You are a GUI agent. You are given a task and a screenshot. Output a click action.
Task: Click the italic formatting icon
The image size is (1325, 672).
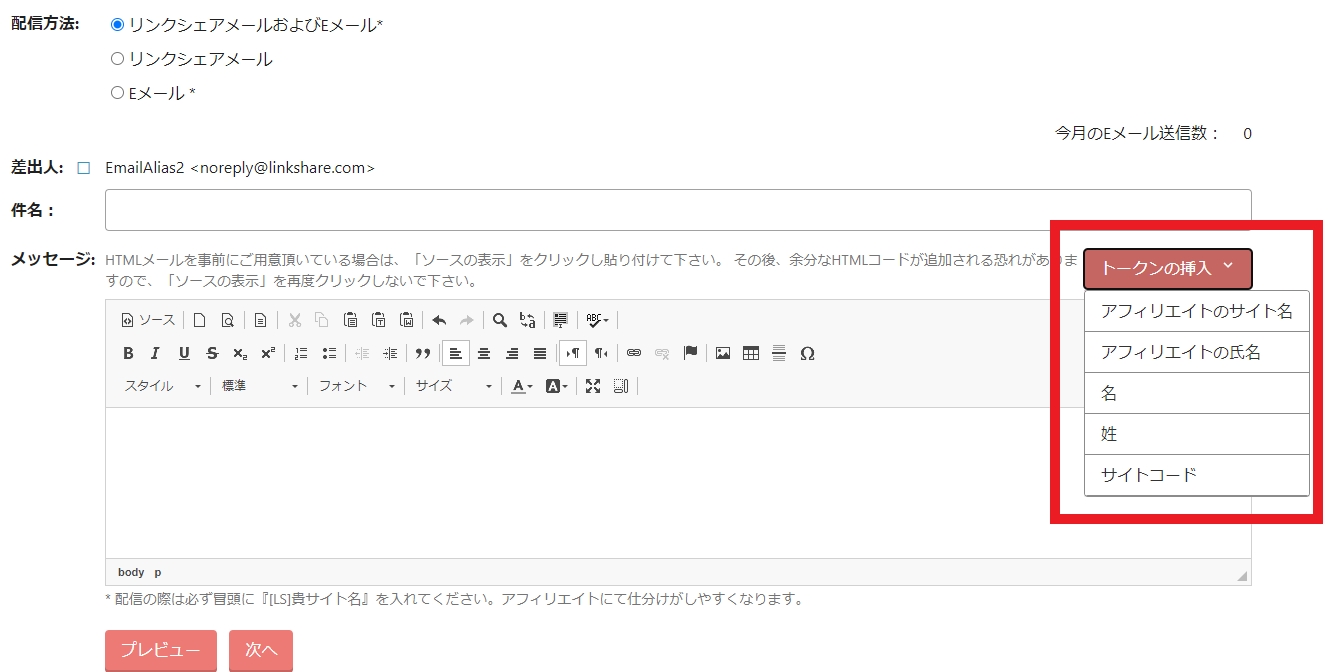(x=155, y=353)
